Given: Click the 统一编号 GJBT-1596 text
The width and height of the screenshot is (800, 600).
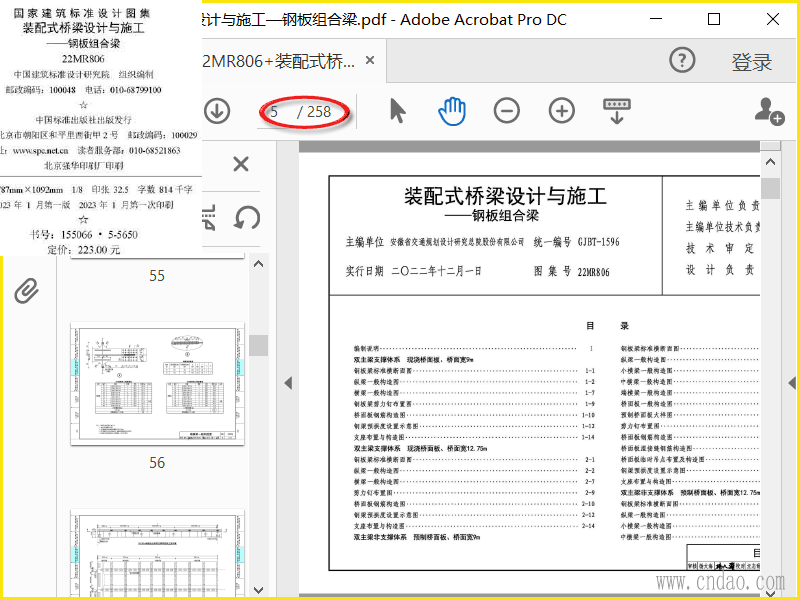Looking at the screenshot, I should pyautogui.click(x=577, y=242).
